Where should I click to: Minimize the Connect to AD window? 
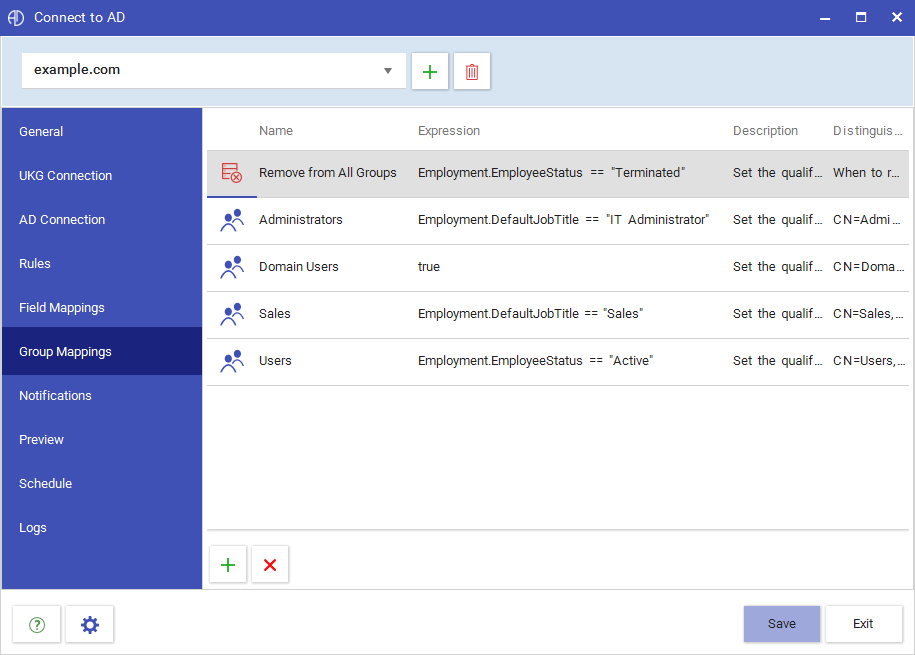point(825,18)
